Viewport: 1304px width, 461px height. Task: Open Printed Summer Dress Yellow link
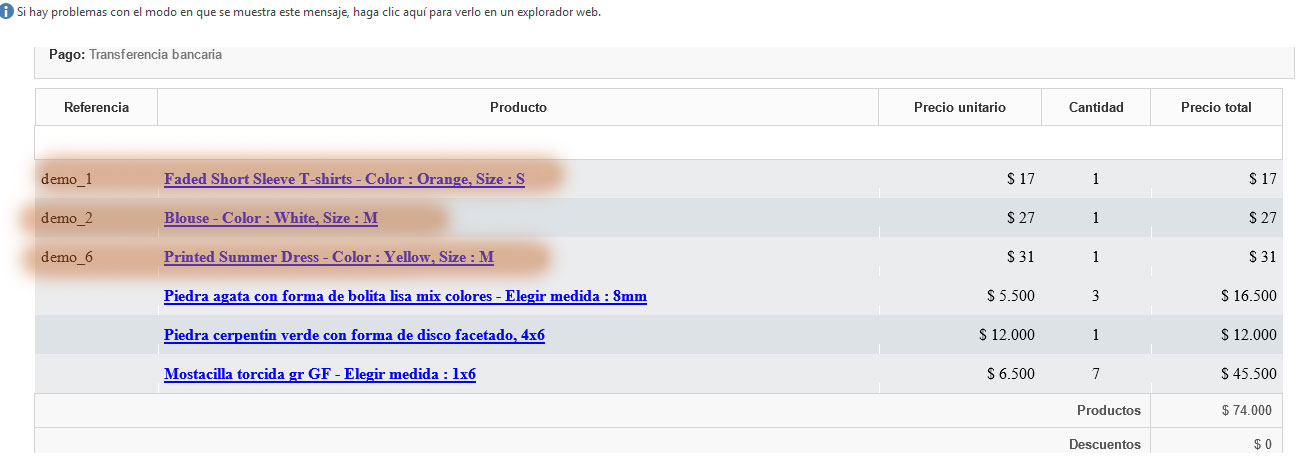[329, 257]
